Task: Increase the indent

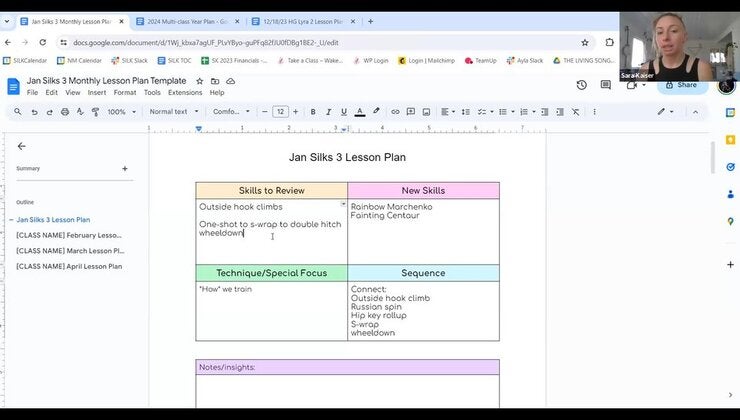Action: pyautogui.click(x=560, y=112)
